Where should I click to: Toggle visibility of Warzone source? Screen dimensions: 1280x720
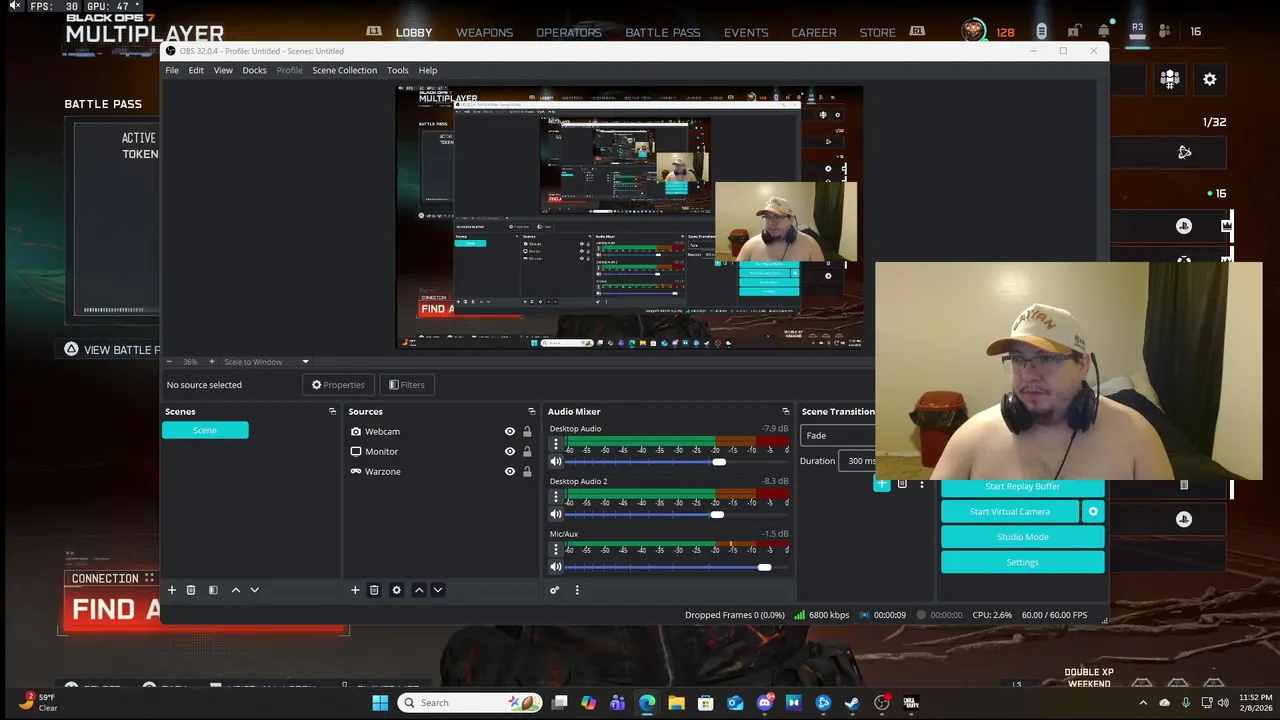[x=510, y=472]
